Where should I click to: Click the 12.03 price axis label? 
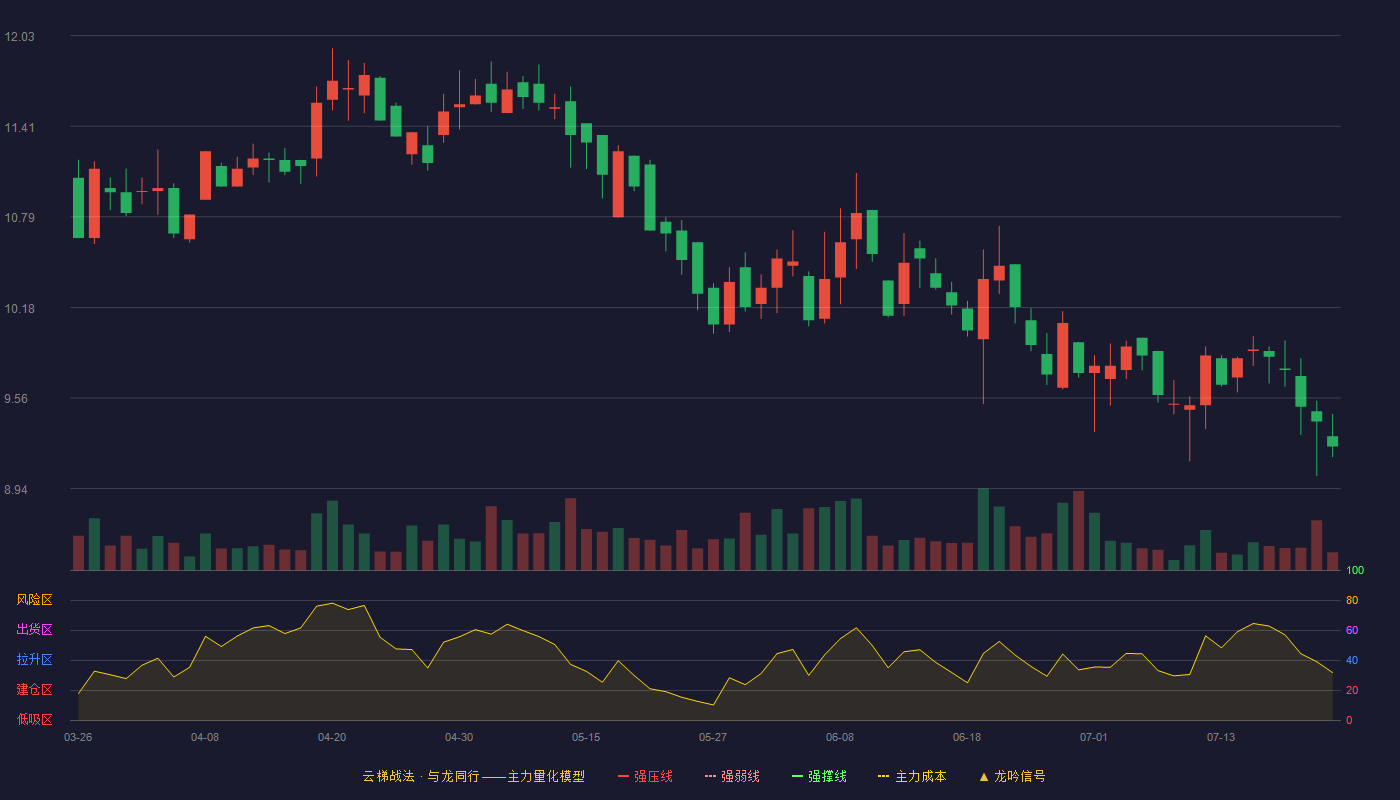tap(19, 37)
